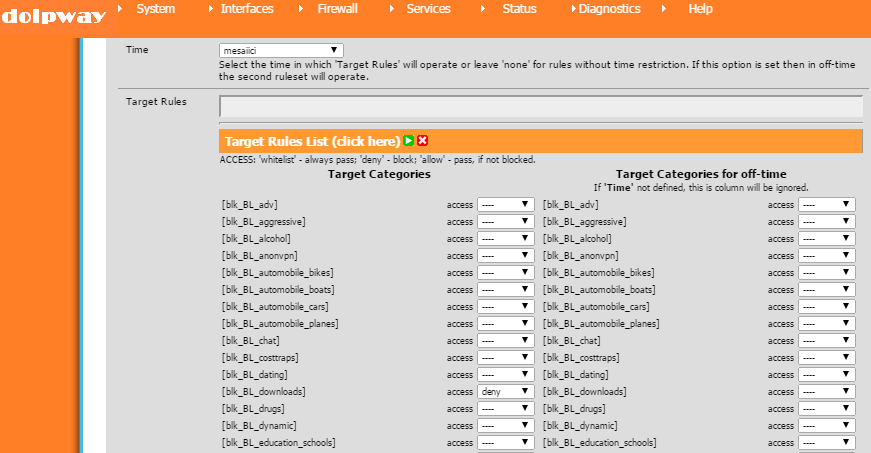This screenshot has width=871, height=453.
Task: Expand the Time dropdown showing mesaiici
Action: click(x=281, y=50)
